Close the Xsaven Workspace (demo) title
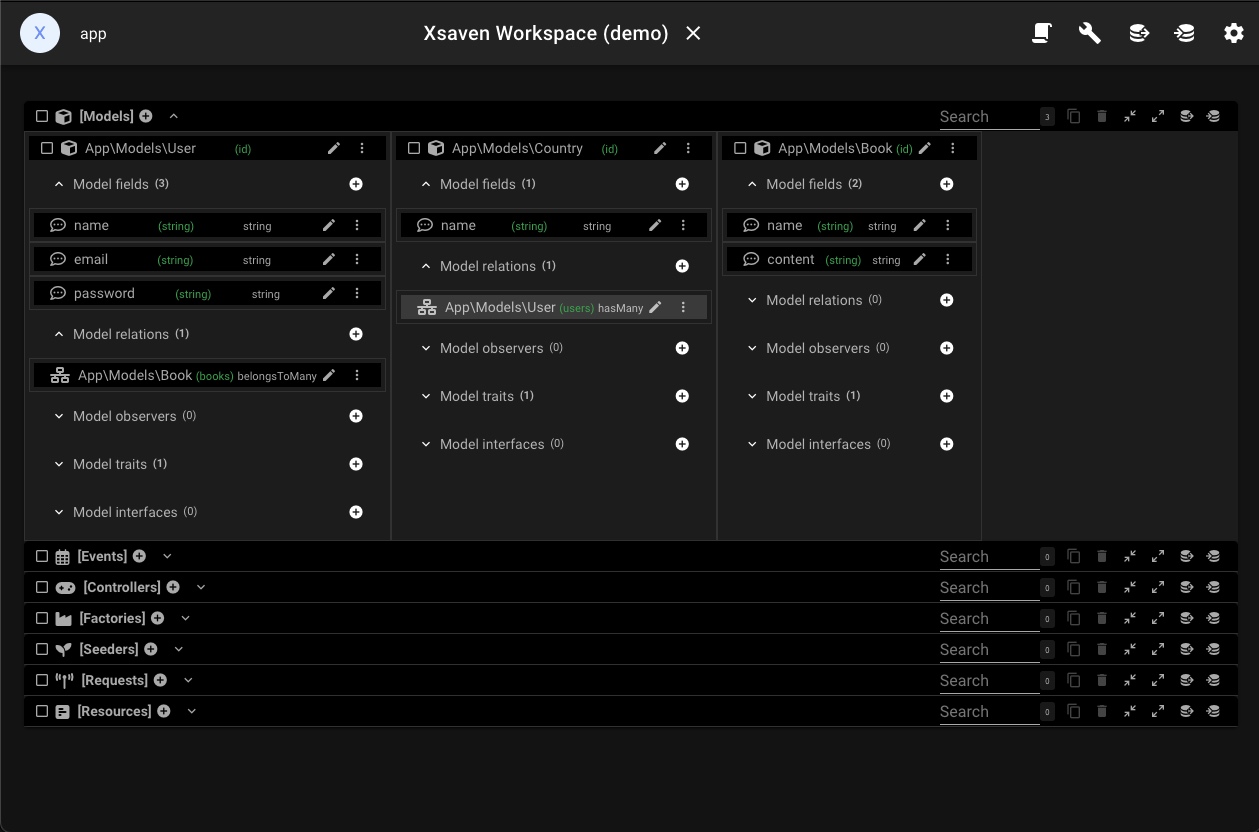Image resolution: width=1259 pixels, height=832 pixels. pyautogui.click(x=693, y=33)
